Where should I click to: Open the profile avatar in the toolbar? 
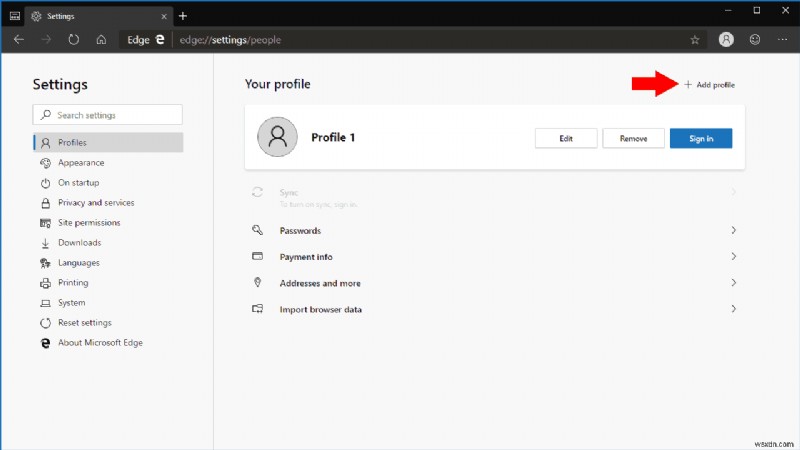click(x=726, y=39)
